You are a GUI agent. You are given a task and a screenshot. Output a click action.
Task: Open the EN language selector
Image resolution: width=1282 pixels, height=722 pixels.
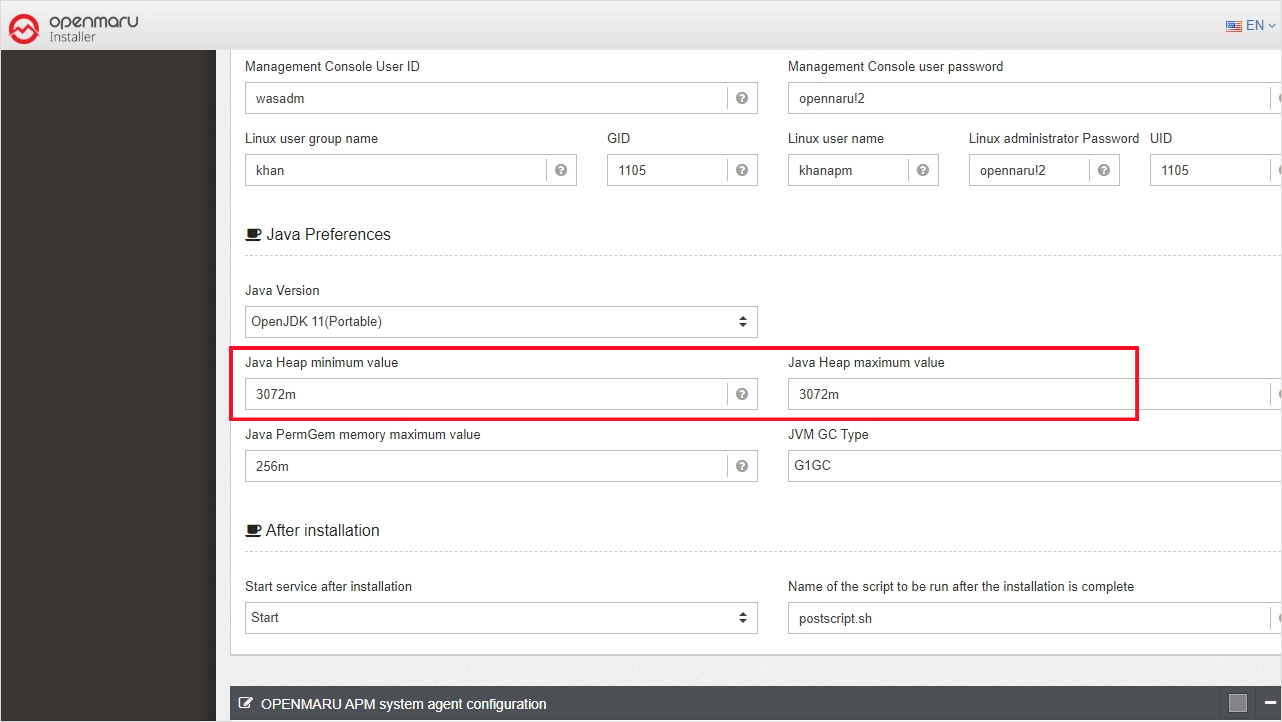pos(1251,26)
